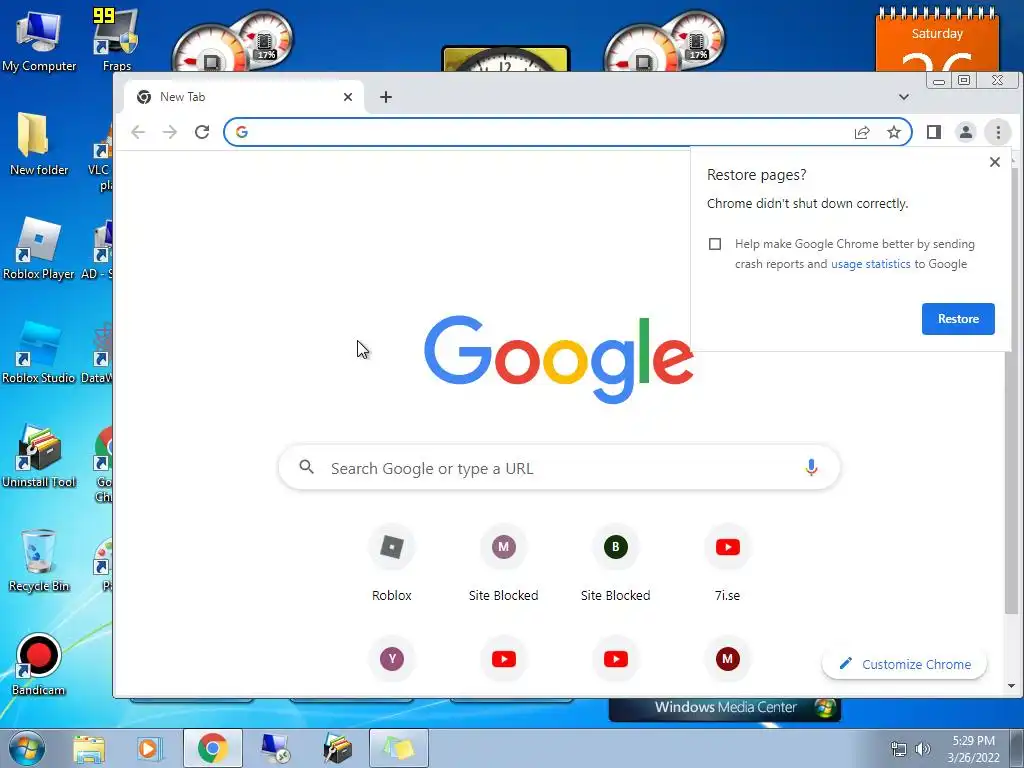Share this page via the share icon
The image size is (1024, 768).
click(862, 133)
